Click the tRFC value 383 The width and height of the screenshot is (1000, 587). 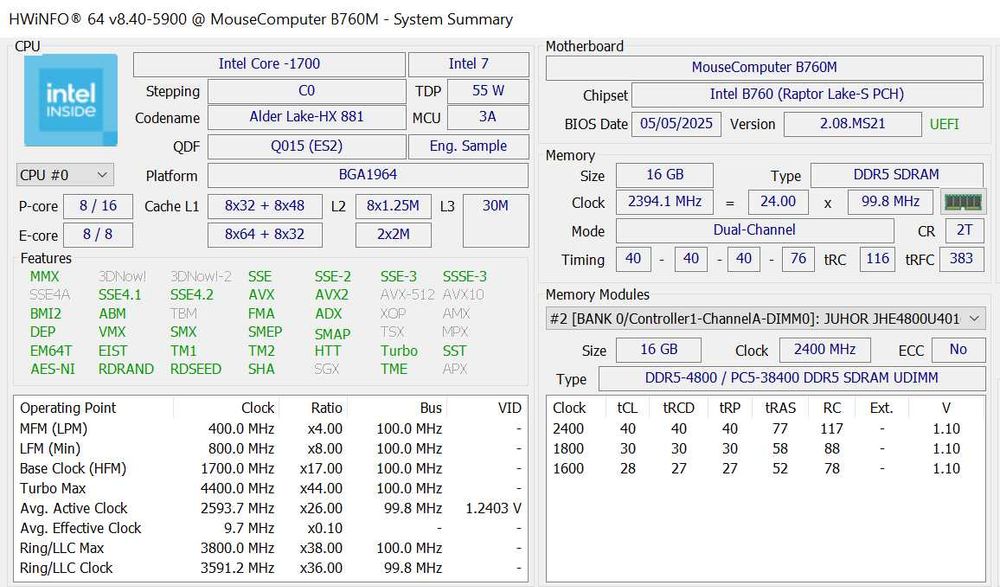click(961, 259)
